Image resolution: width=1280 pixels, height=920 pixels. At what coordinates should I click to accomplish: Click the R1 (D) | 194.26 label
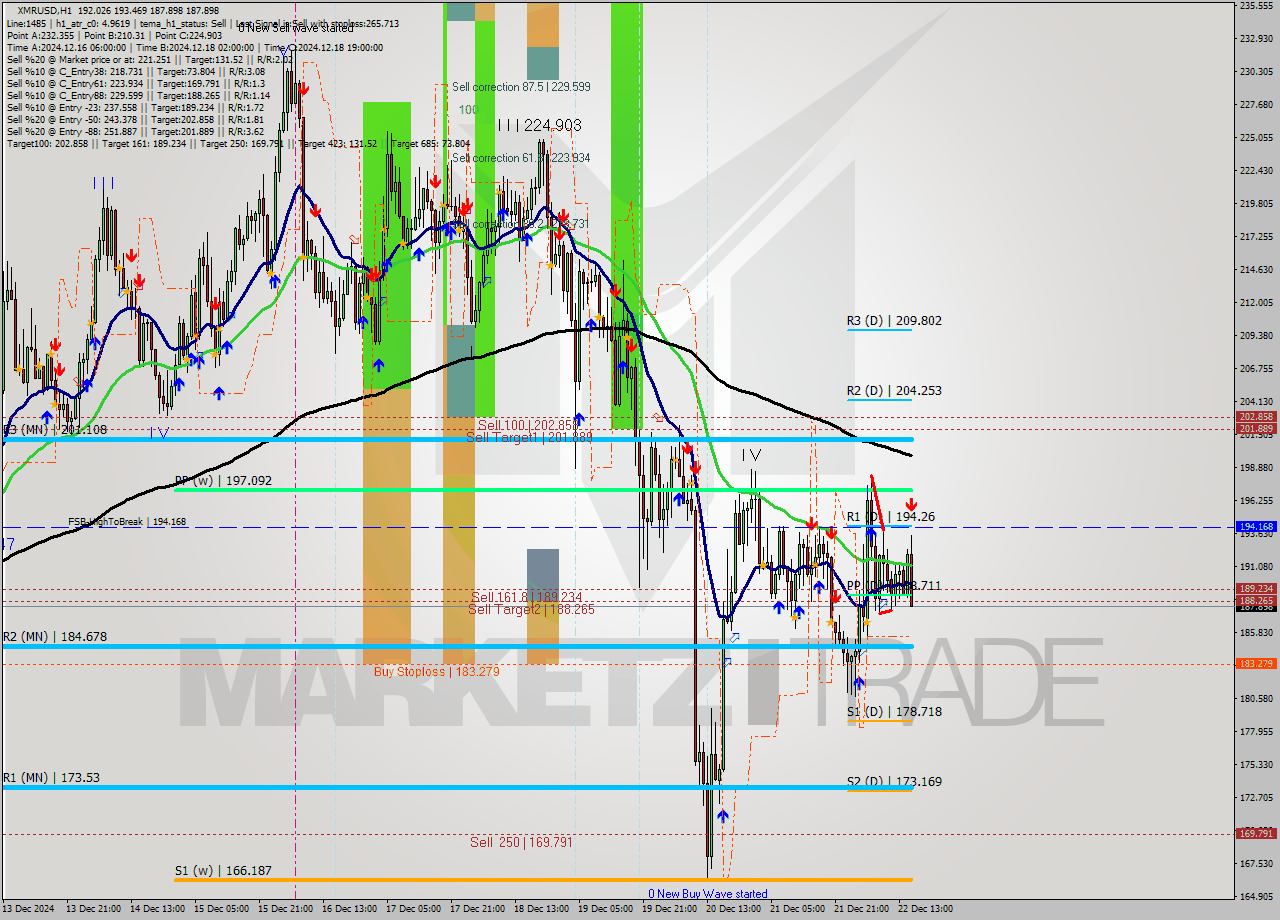[x=890, y=517]
